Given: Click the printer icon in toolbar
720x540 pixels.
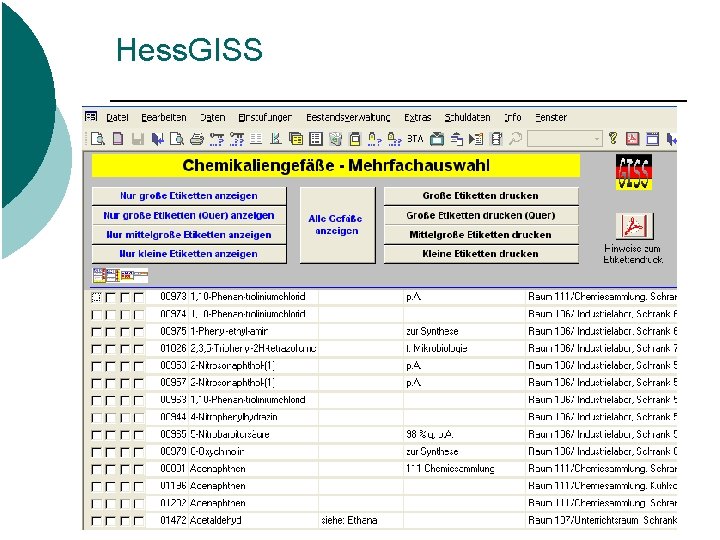Looking at the screenshot, I should (197, 139).
